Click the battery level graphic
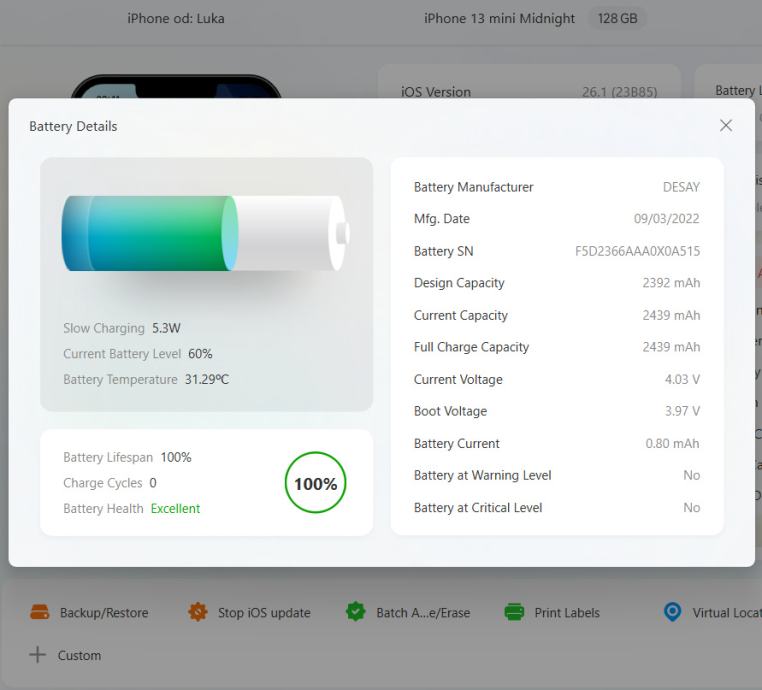Screen dimensions: 762x690 (205, 233)
